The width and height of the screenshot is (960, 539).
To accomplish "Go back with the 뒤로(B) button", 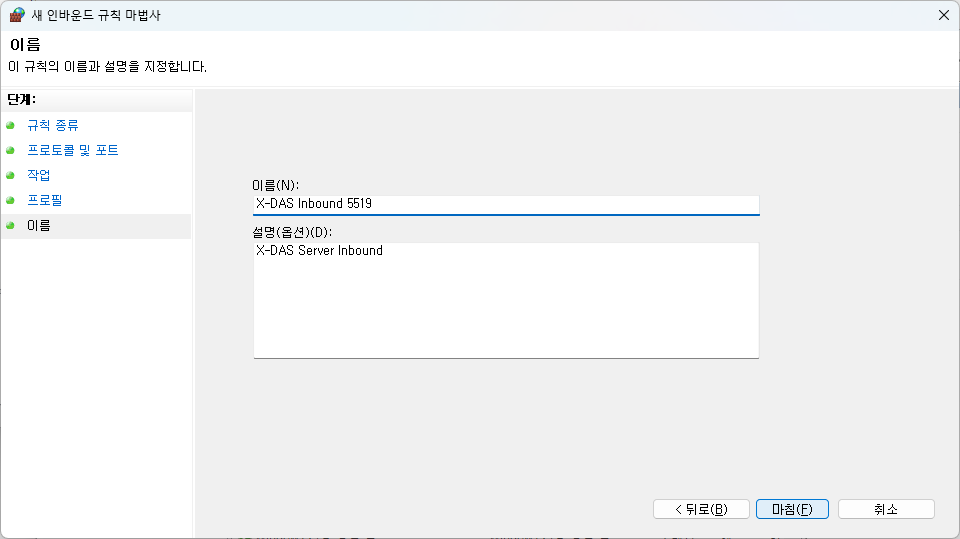I will (701, 509).
